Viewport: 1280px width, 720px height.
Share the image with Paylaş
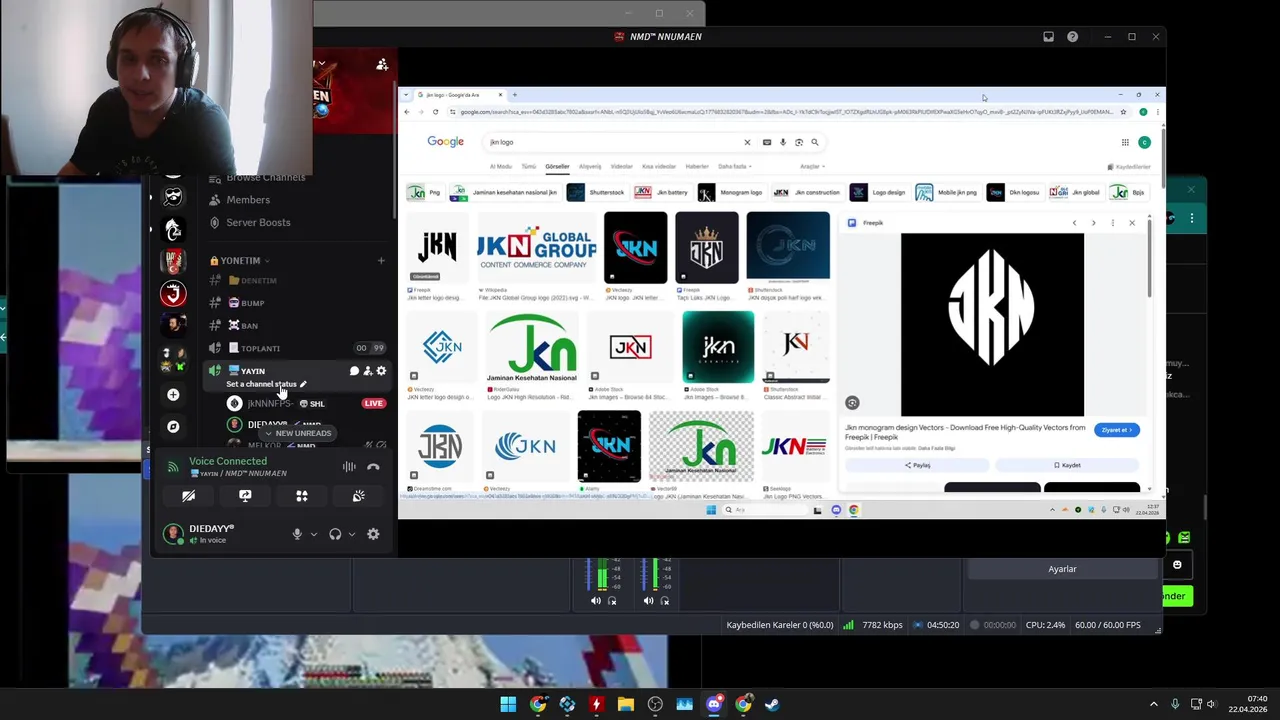click(917, 465)
